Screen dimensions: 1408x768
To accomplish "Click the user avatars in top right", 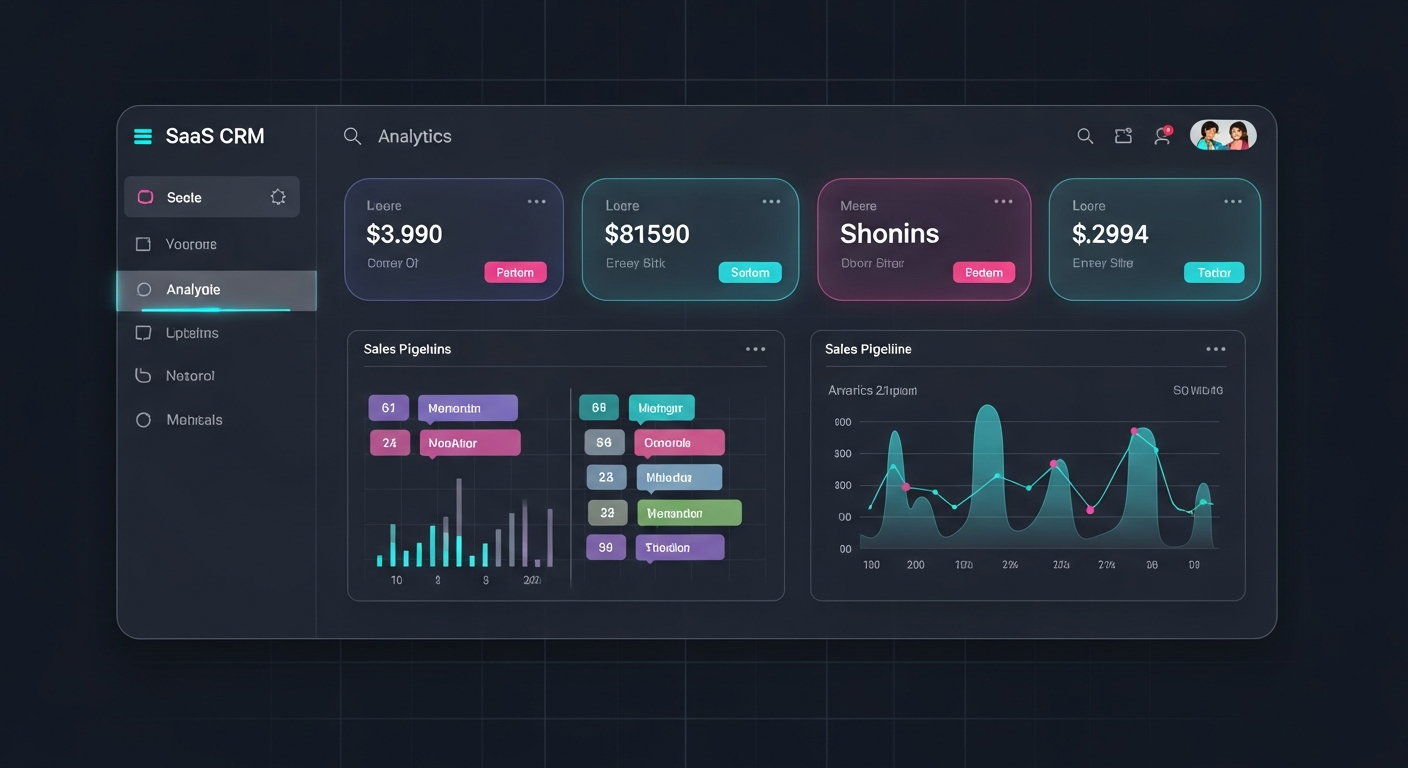I will (x=1223, y=136).
